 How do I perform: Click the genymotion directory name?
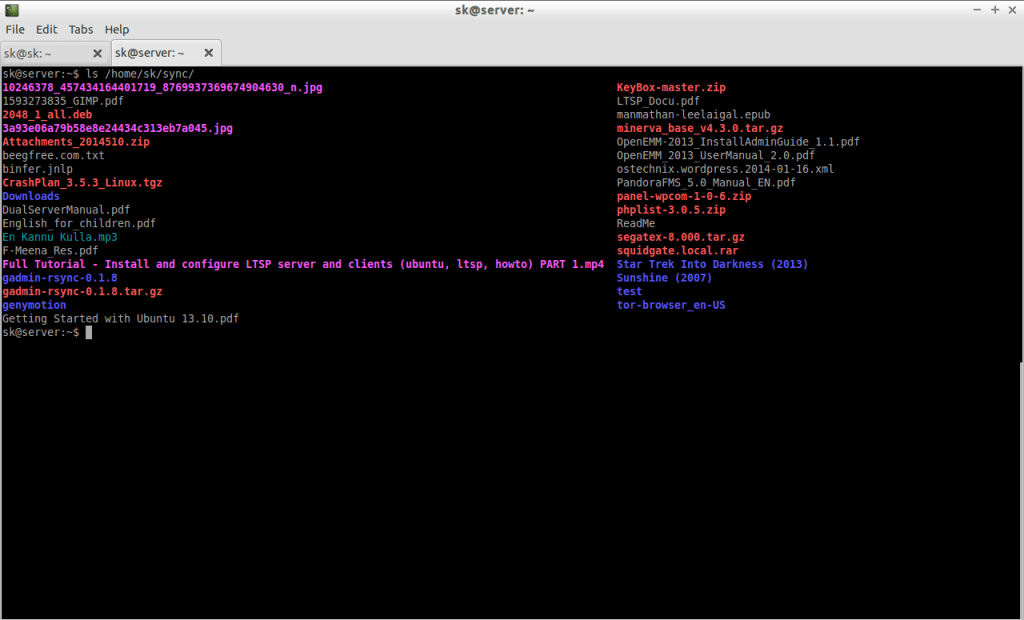(34, 305)
